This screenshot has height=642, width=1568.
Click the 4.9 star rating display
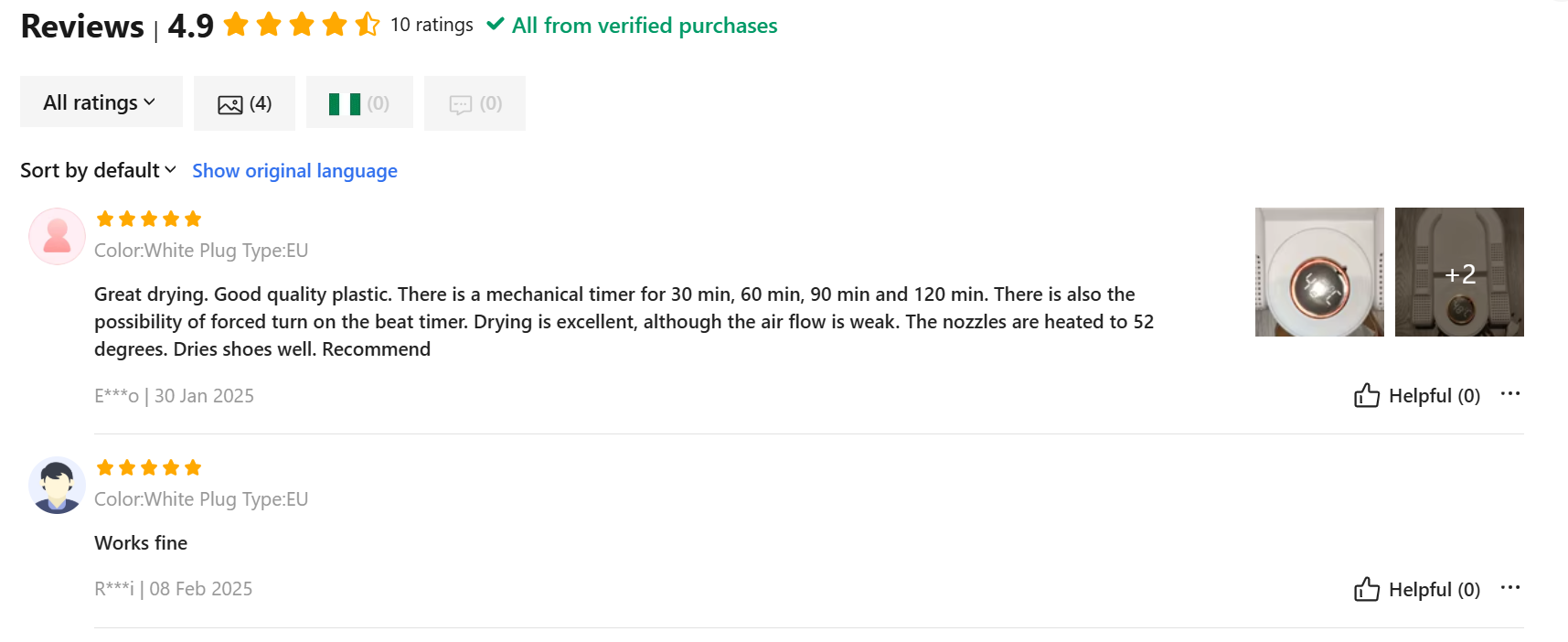tap(302, 25)
